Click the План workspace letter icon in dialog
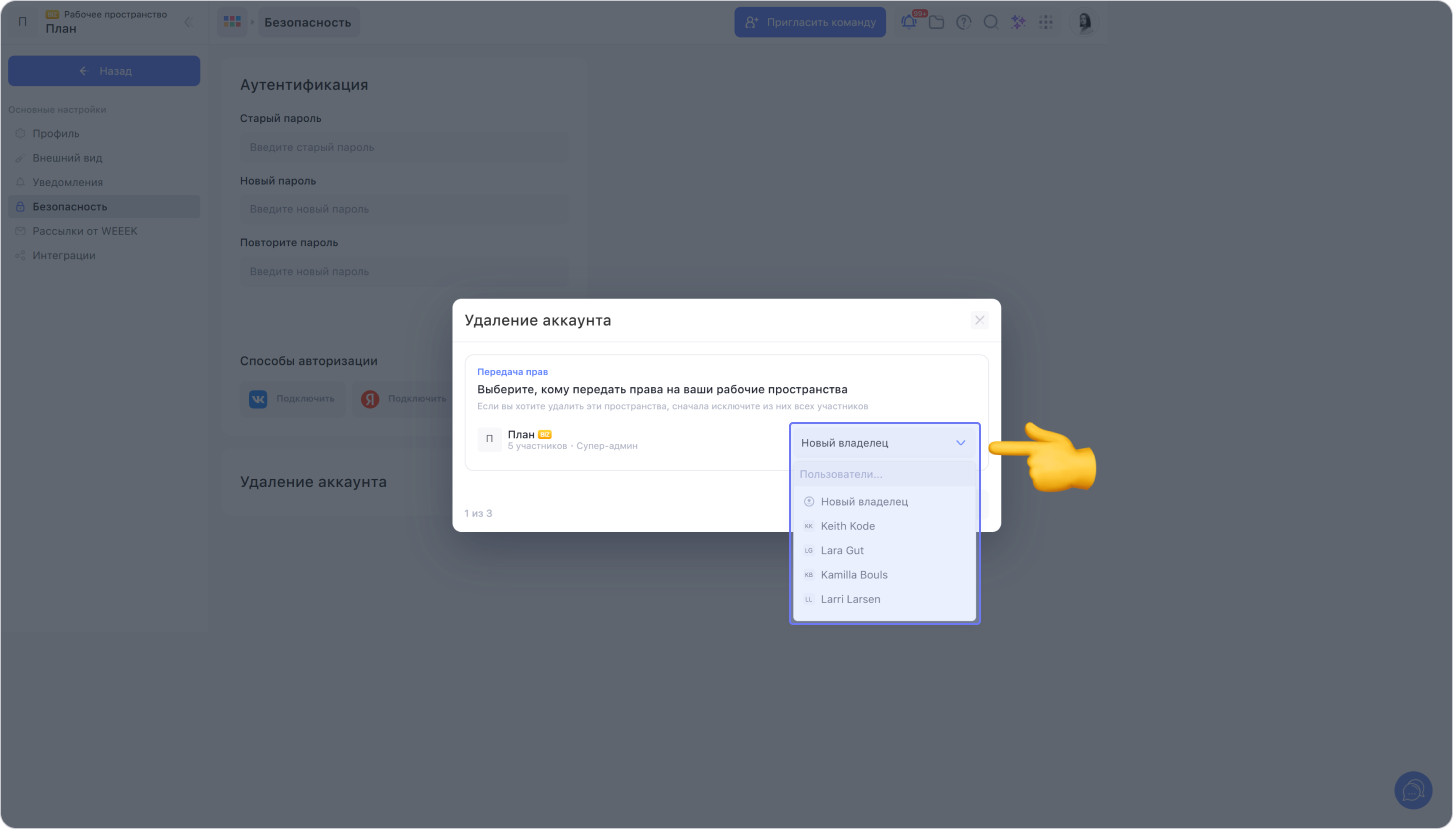 pyautogui.click(x=489, y=439)
